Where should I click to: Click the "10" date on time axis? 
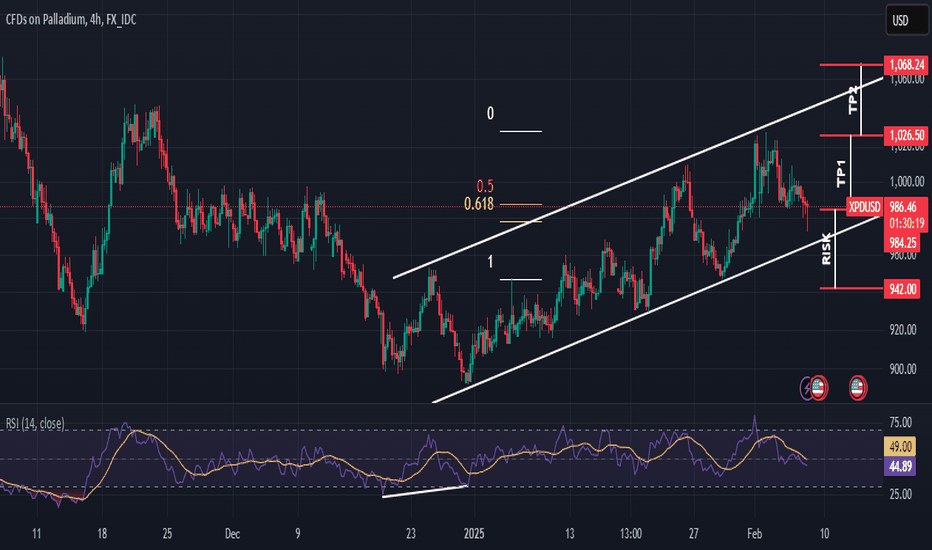[x=824, y=534]
